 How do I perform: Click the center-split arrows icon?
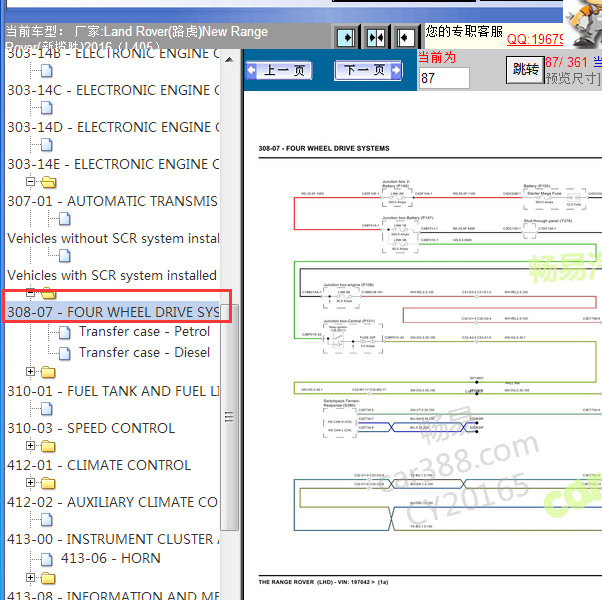(x=376, y=38)
